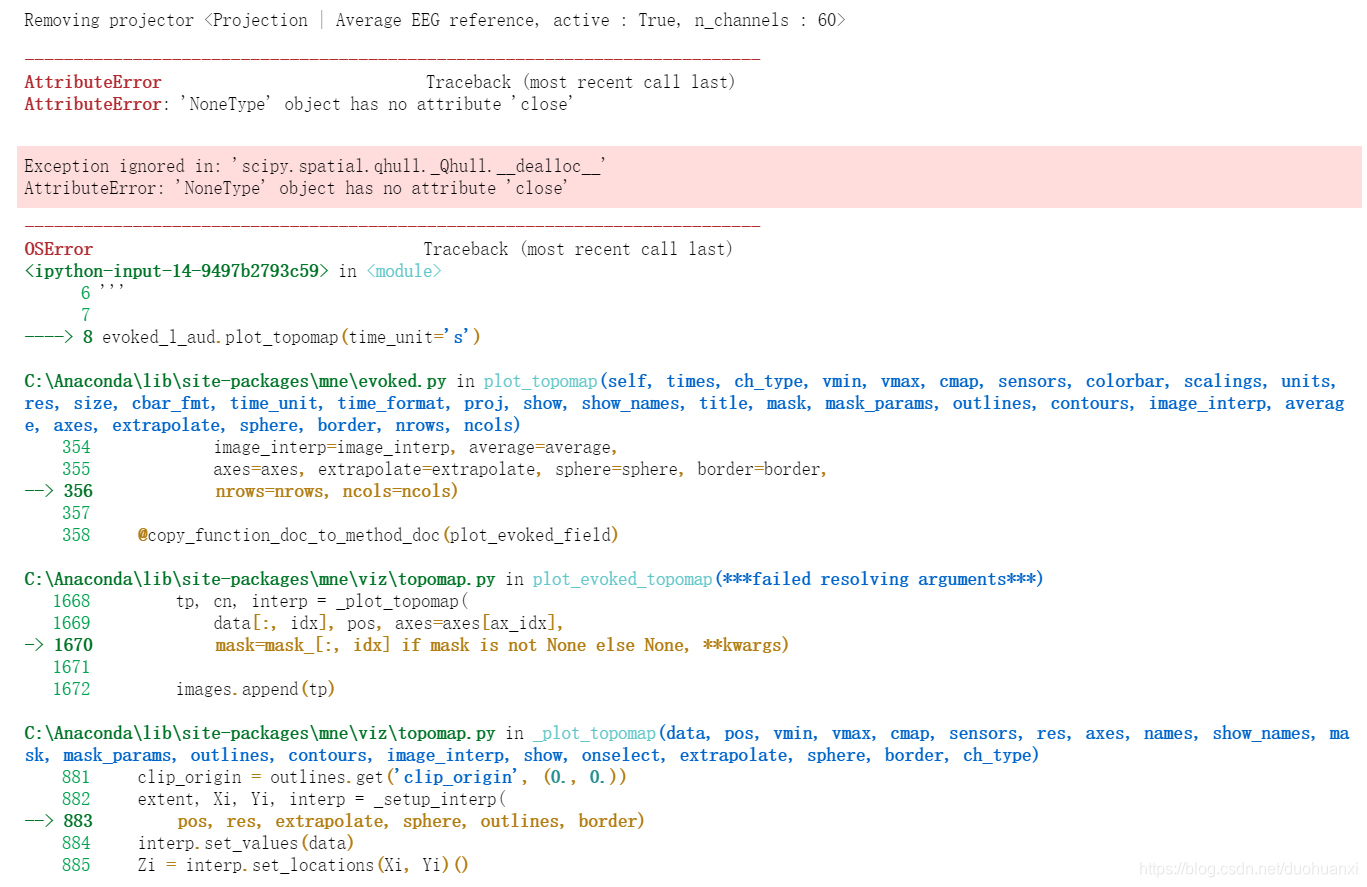This screenshot has width=1367, height=887.
Task: Click line 1669 data[:, idx], pos code
Action: (x=389, y=623)
